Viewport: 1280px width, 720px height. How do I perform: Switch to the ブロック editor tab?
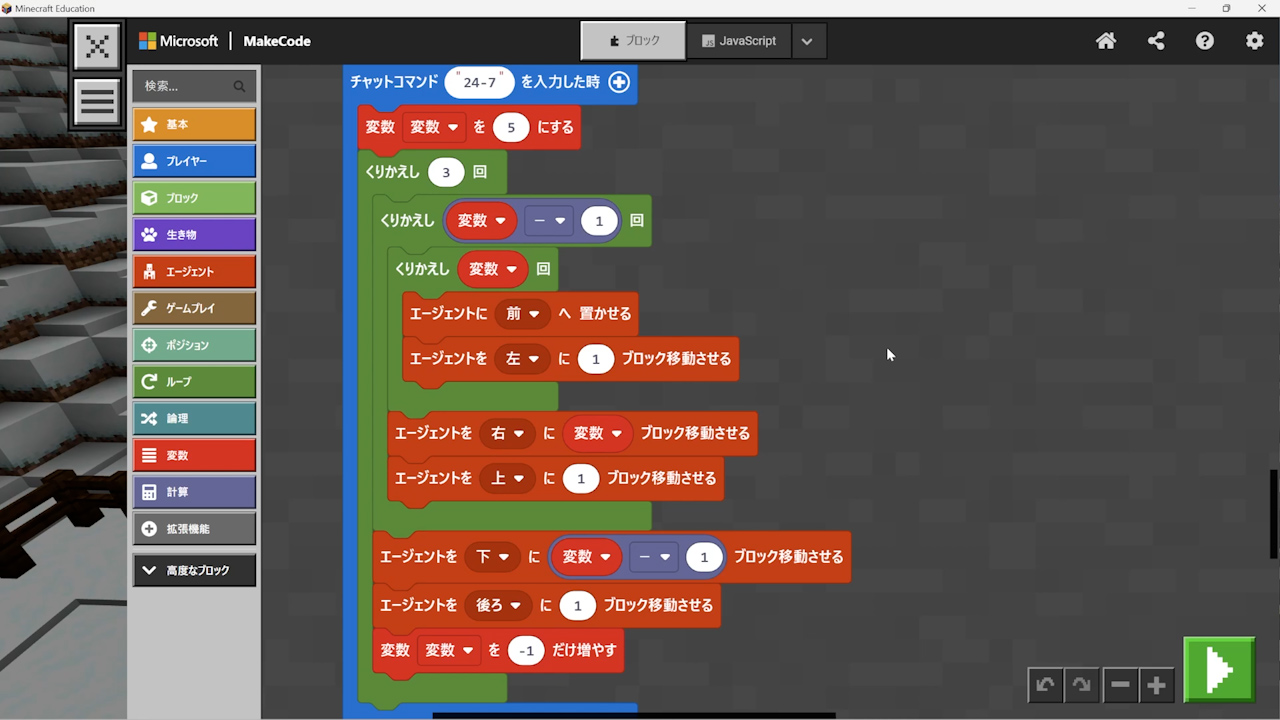click(x=634, y=41)
